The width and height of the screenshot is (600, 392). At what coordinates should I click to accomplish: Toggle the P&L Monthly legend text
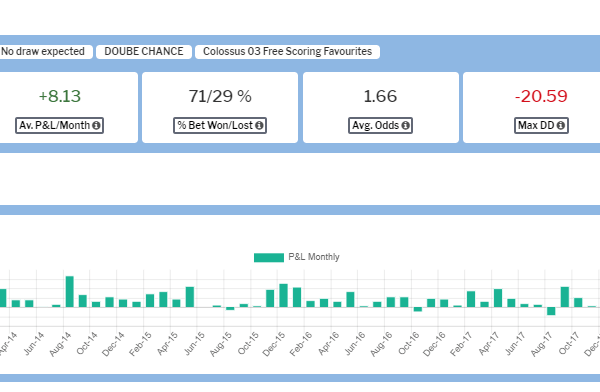pos(314,257)
